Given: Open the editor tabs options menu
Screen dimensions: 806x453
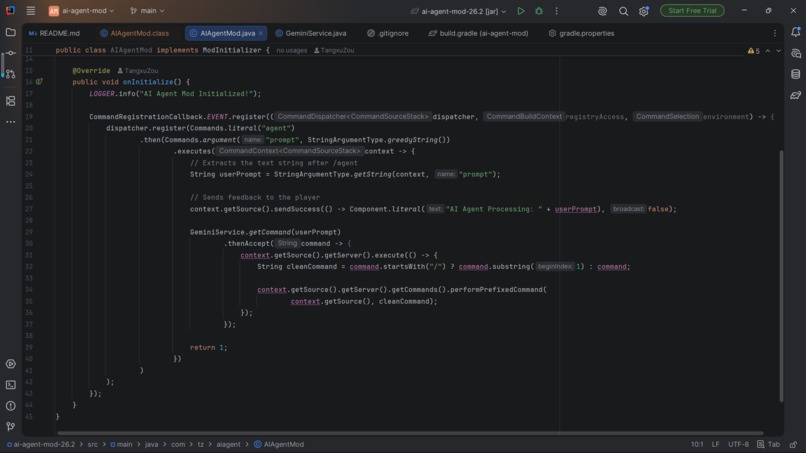Looking at the screenshot, I should [x=775, y=33].
